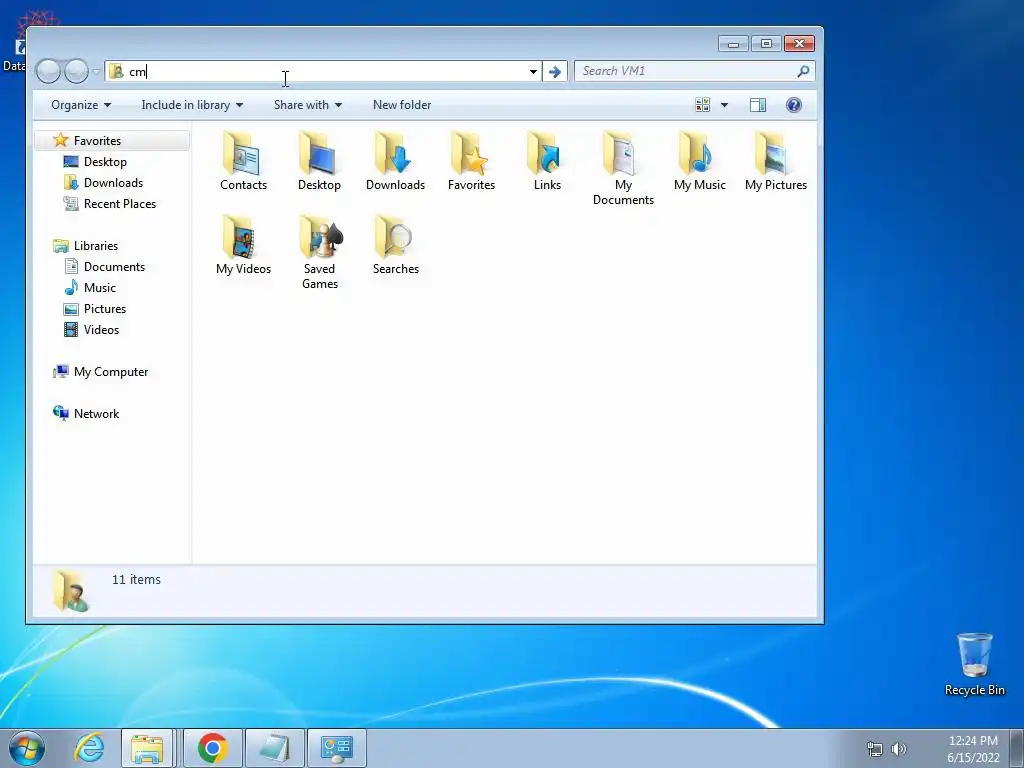Expand the address bar history dropdown
Image resolution: width=1024 pixels, height=768 pixels.
click(533, 71)
